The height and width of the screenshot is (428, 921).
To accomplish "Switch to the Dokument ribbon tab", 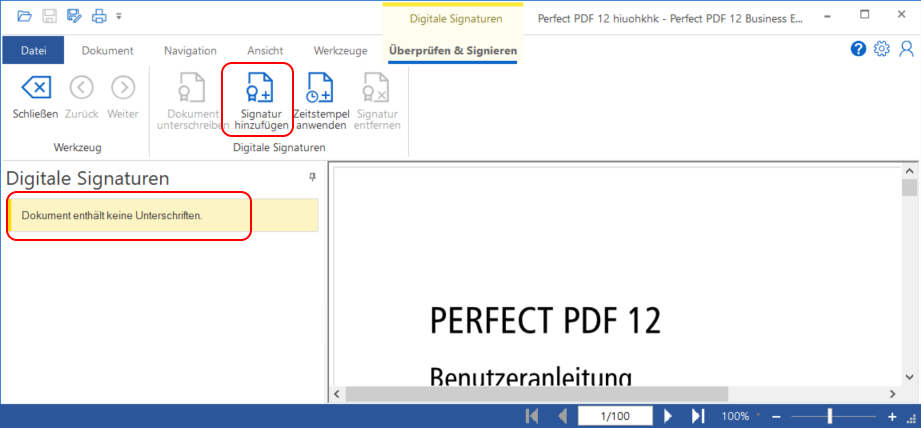I will click(107, 50).
